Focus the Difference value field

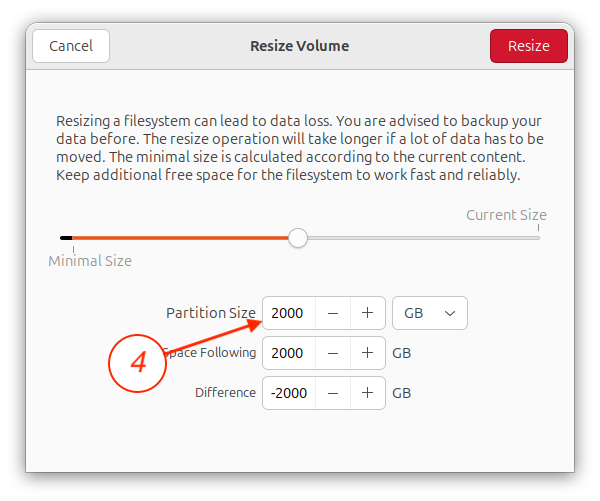289,393
